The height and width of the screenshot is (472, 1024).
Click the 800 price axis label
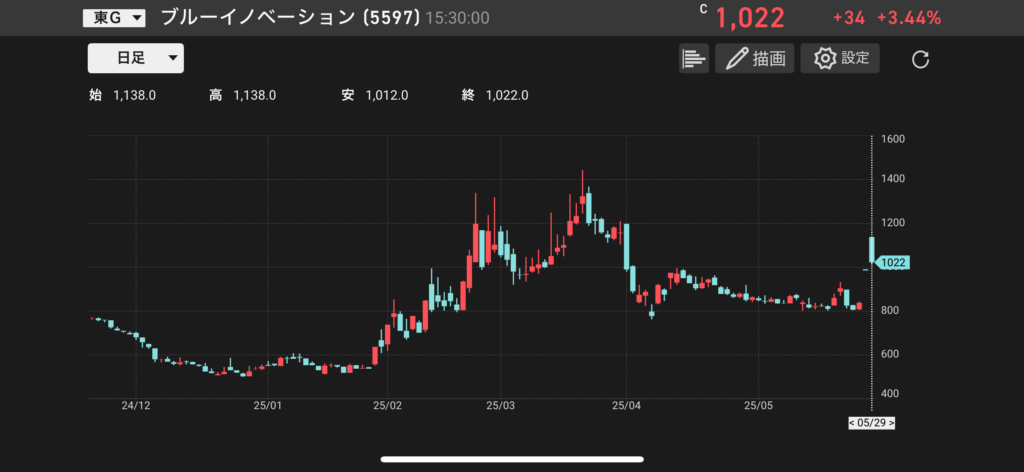[x=889, y=311]
